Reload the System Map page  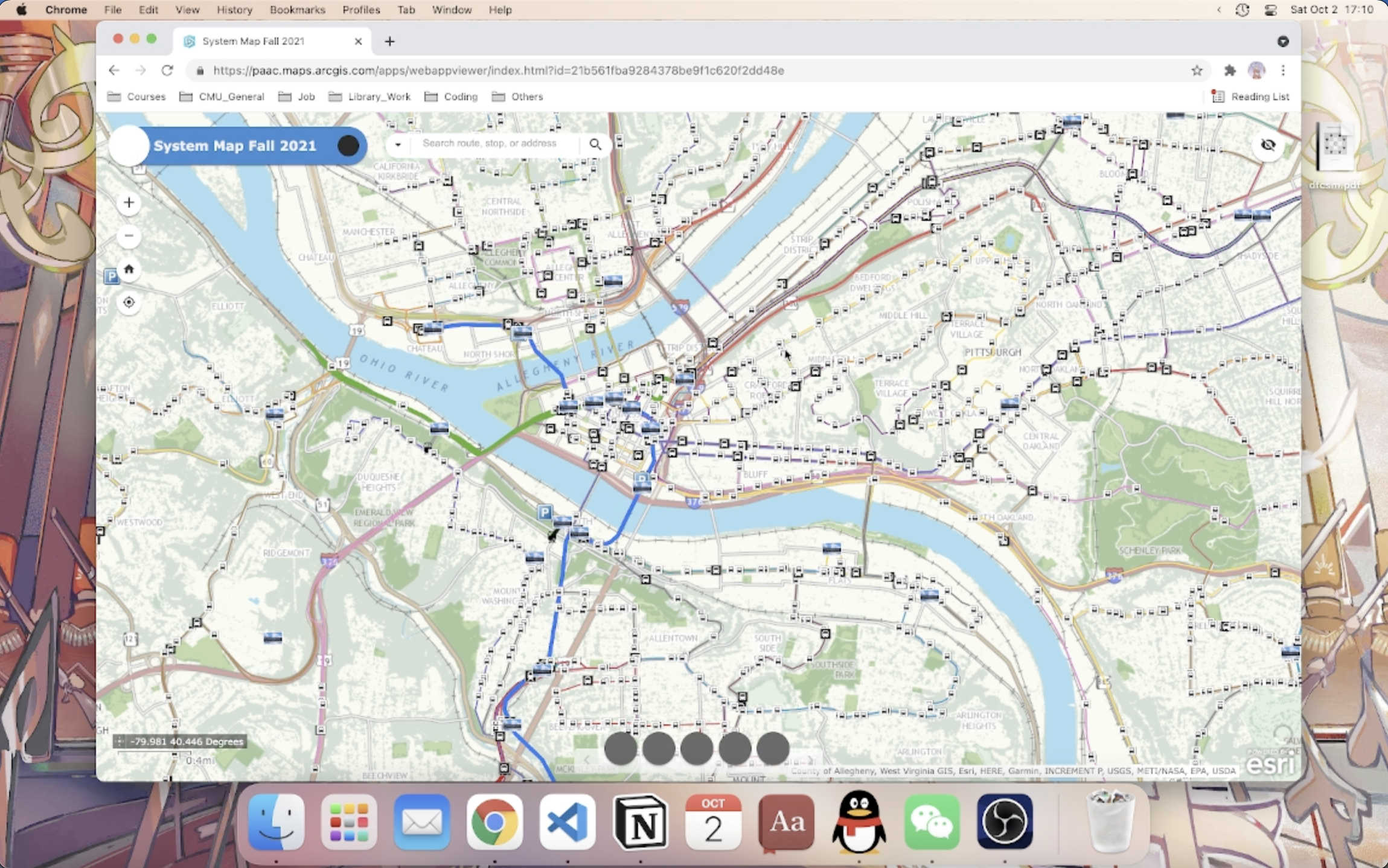click(167, 71)
